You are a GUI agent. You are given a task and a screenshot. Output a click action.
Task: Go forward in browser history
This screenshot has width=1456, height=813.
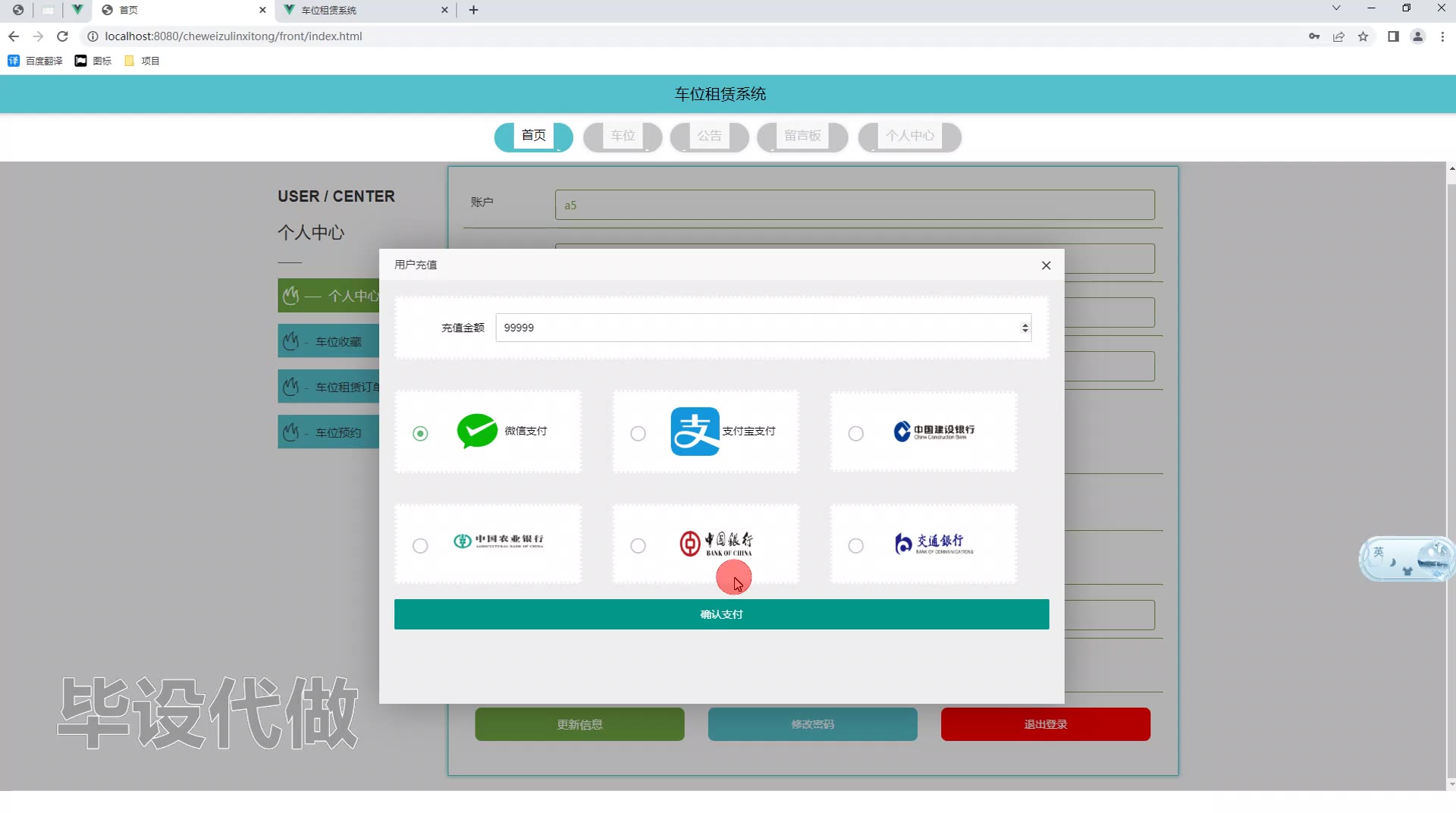(38, 36)
